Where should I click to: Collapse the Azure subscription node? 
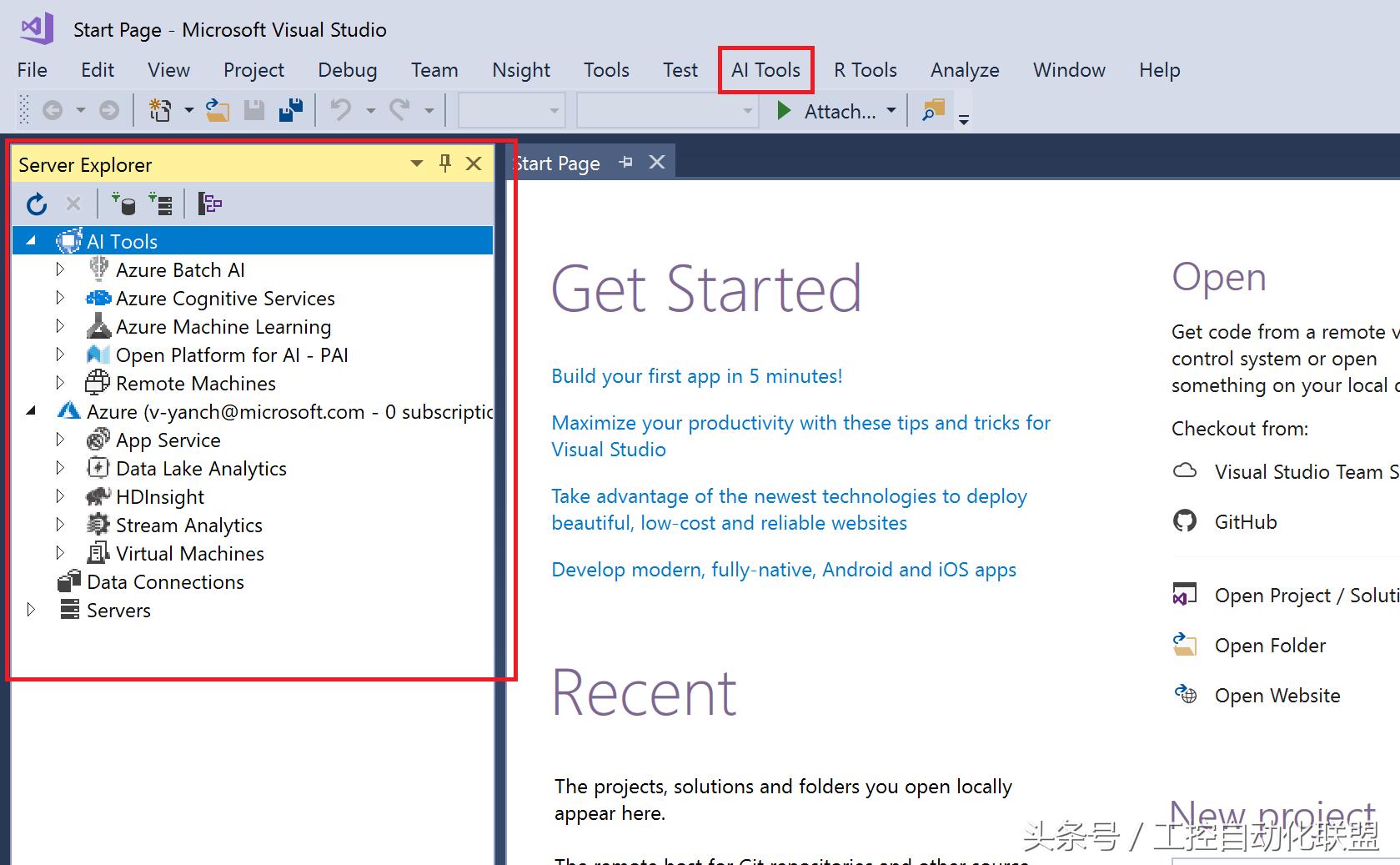31,411
